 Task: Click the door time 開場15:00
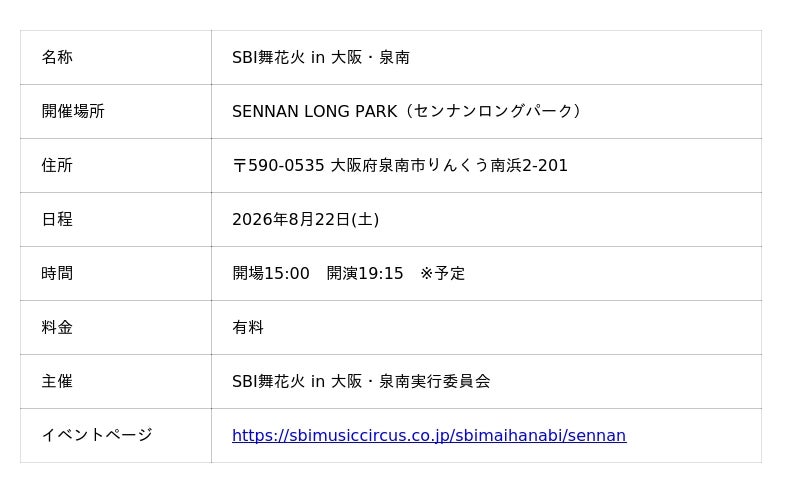pyautogui.click(x=271, y=274)
